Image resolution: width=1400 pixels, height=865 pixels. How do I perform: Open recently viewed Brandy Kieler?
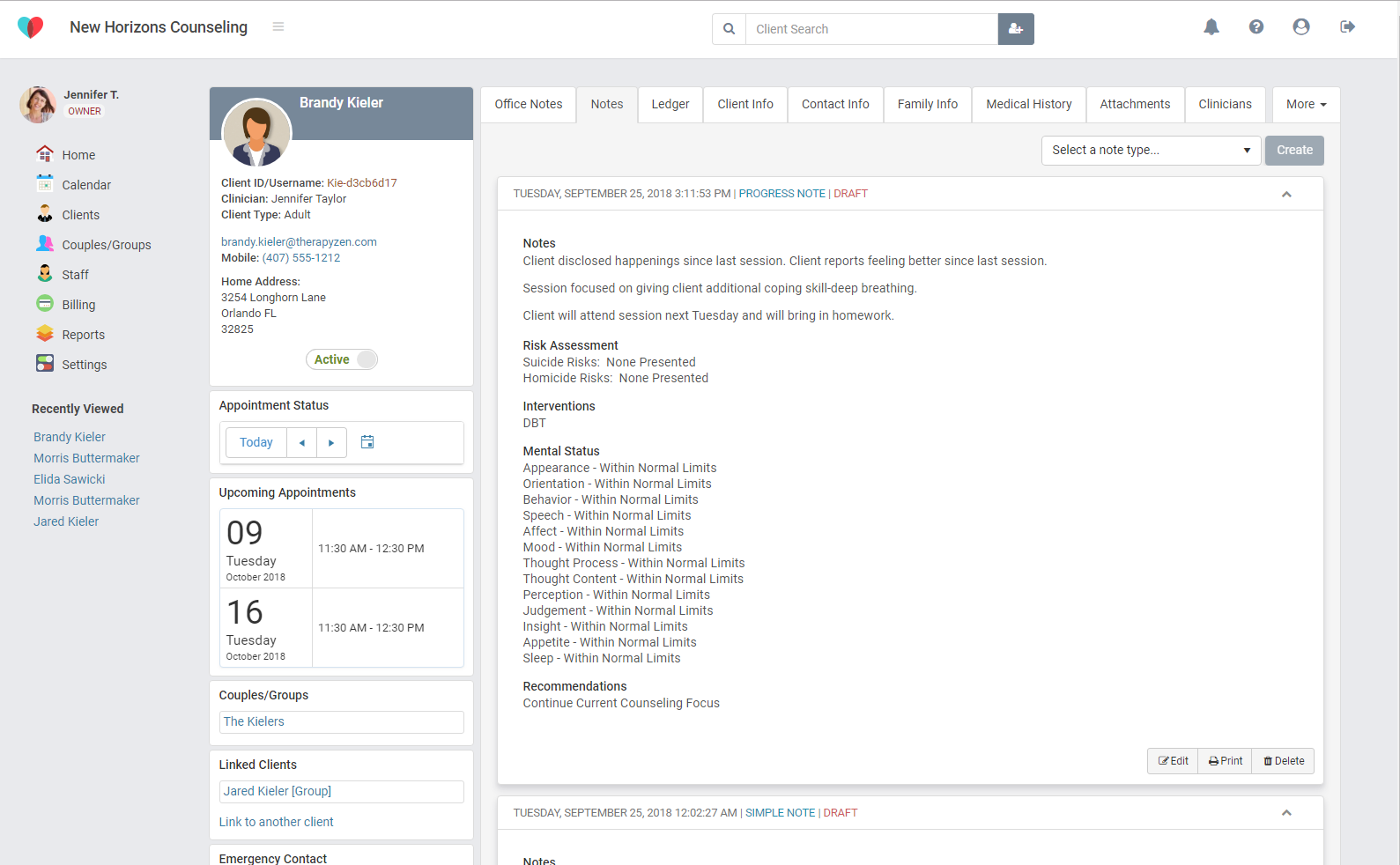coord(70,437)
